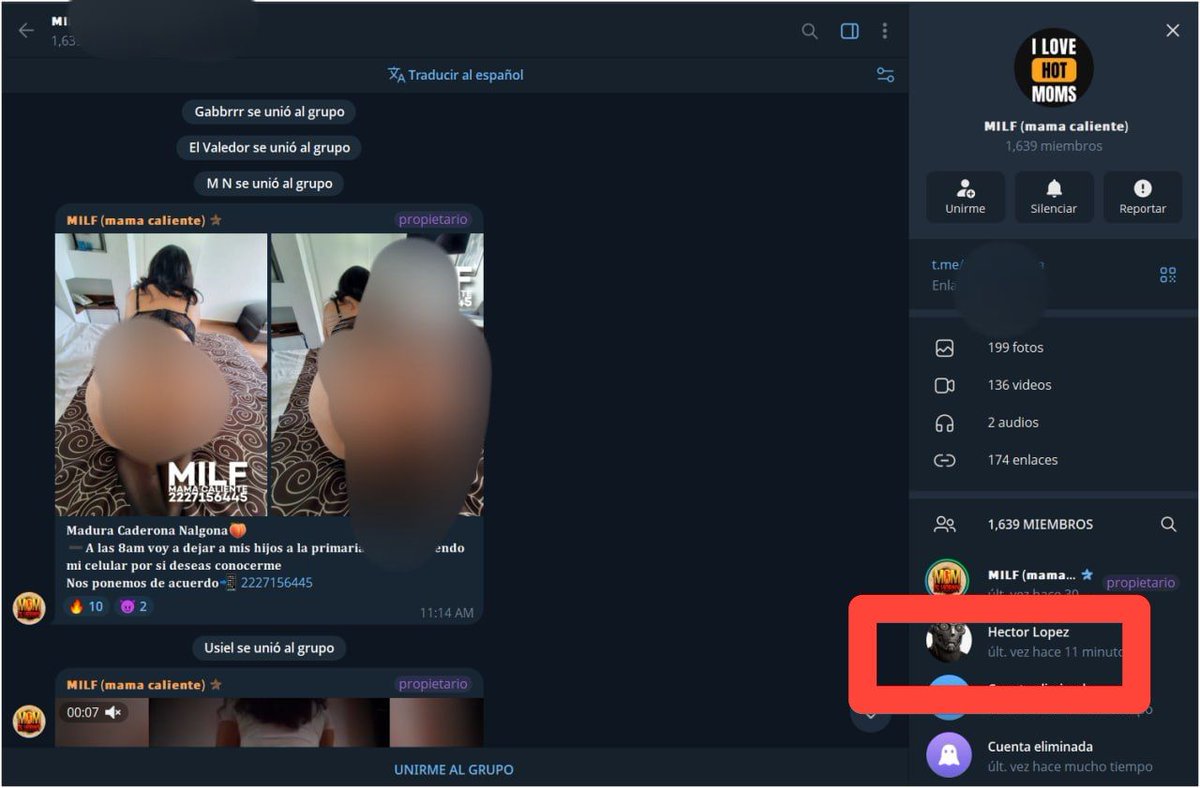Screen dimensions: 1200x788
Task: Click propietario tag on the first message
Action: click(433, 220)
